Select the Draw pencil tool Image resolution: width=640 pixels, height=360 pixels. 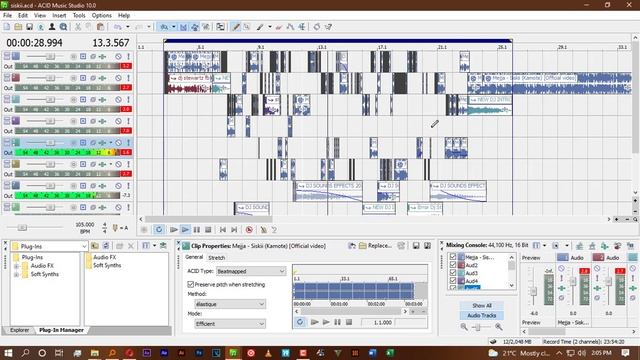click(236, 27)
